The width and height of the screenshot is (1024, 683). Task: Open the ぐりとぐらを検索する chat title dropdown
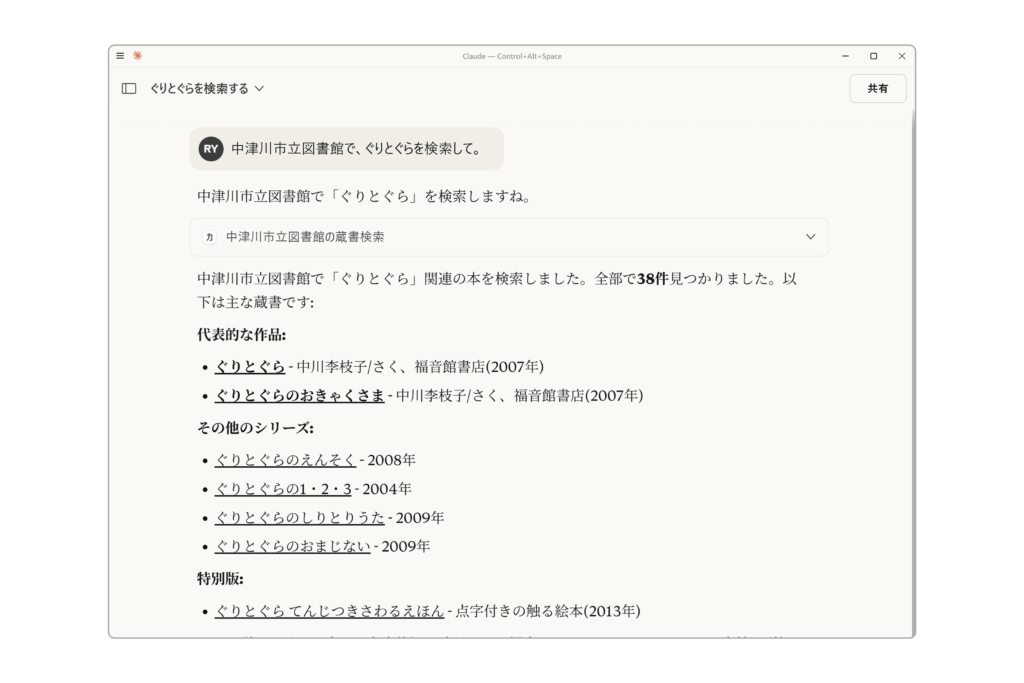click(207, 88)
